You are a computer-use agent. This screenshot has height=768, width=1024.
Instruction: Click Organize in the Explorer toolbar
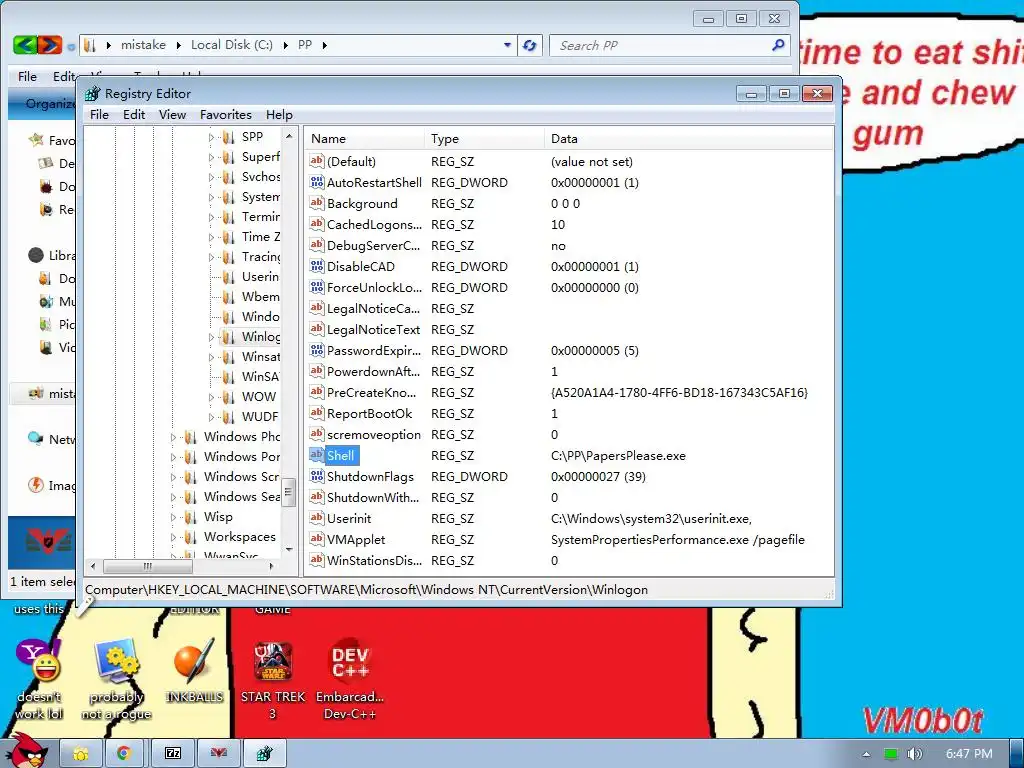pyautogui.click(x=50, y=103)
